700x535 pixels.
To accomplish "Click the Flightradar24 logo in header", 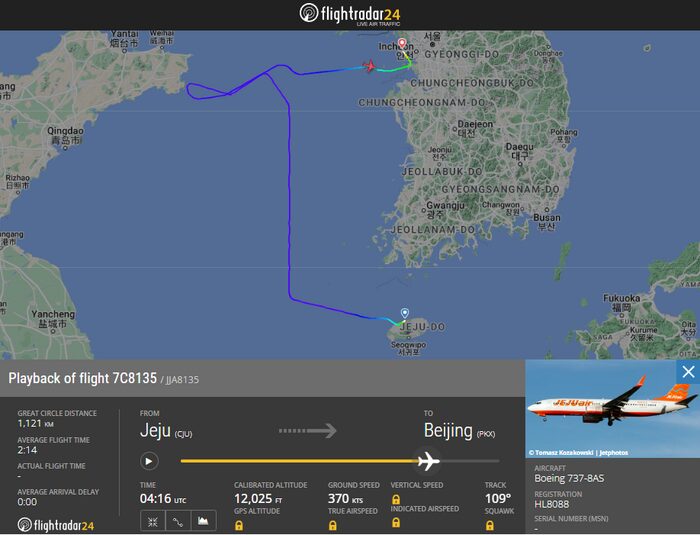I will pyautogui.click(x=350, y=14).
